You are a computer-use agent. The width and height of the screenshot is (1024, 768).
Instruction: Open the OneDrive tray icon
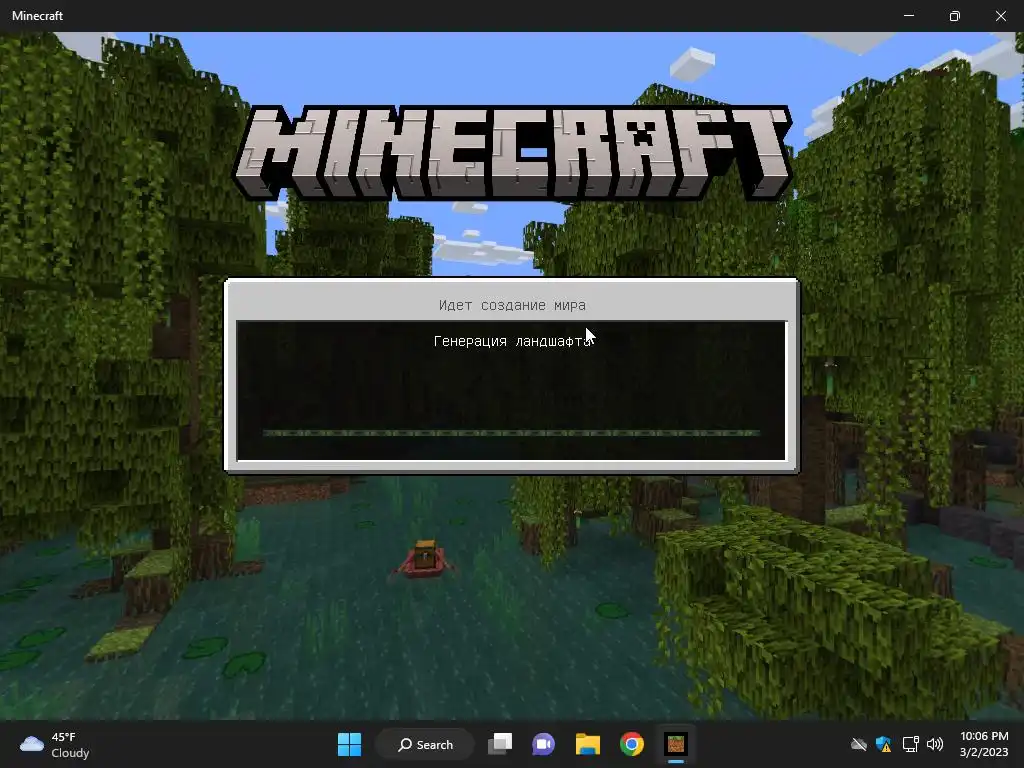(x=859, y=744)
